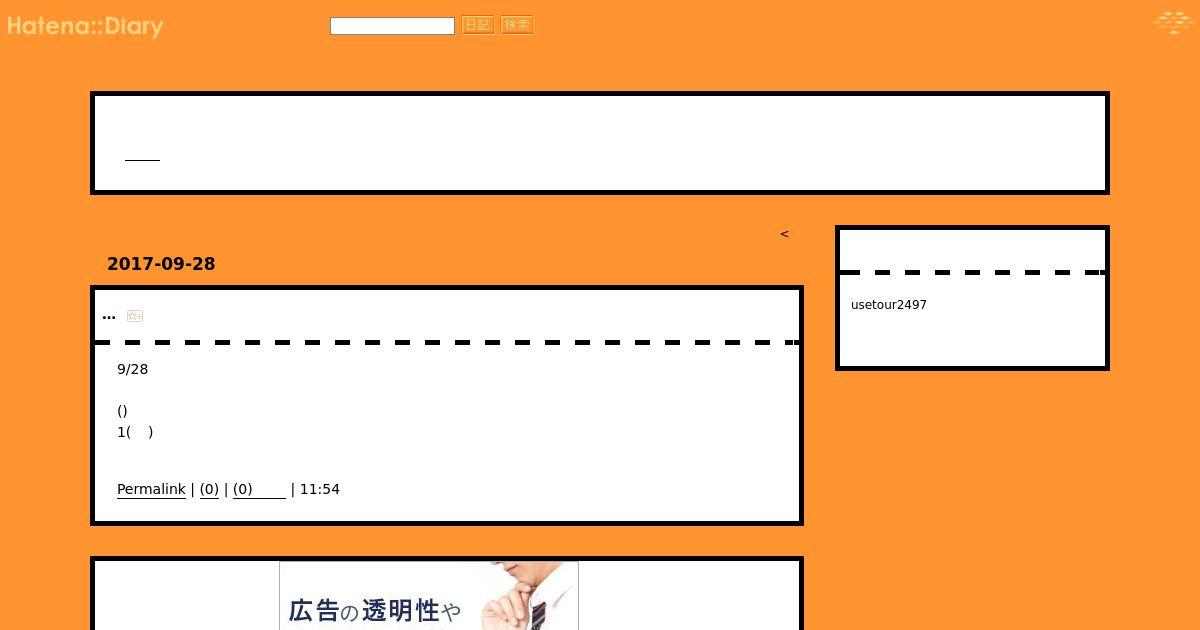The width and height of the screenshot is (1200, 630).
Task: Focus the search text field in header
Action: coord(392,26)
